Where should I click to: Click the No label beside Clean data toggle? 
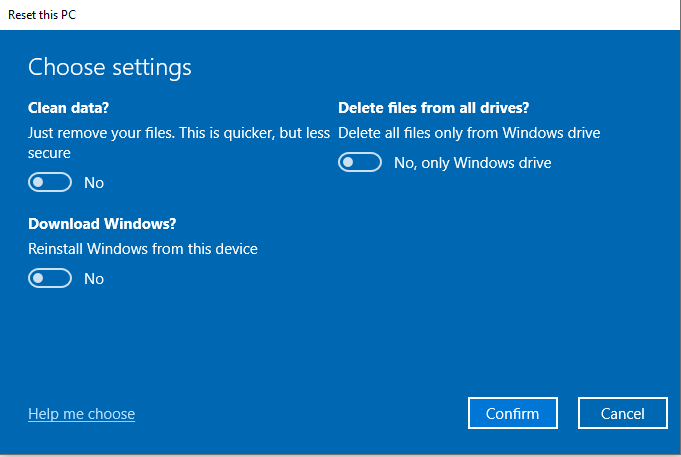[94, 182]
